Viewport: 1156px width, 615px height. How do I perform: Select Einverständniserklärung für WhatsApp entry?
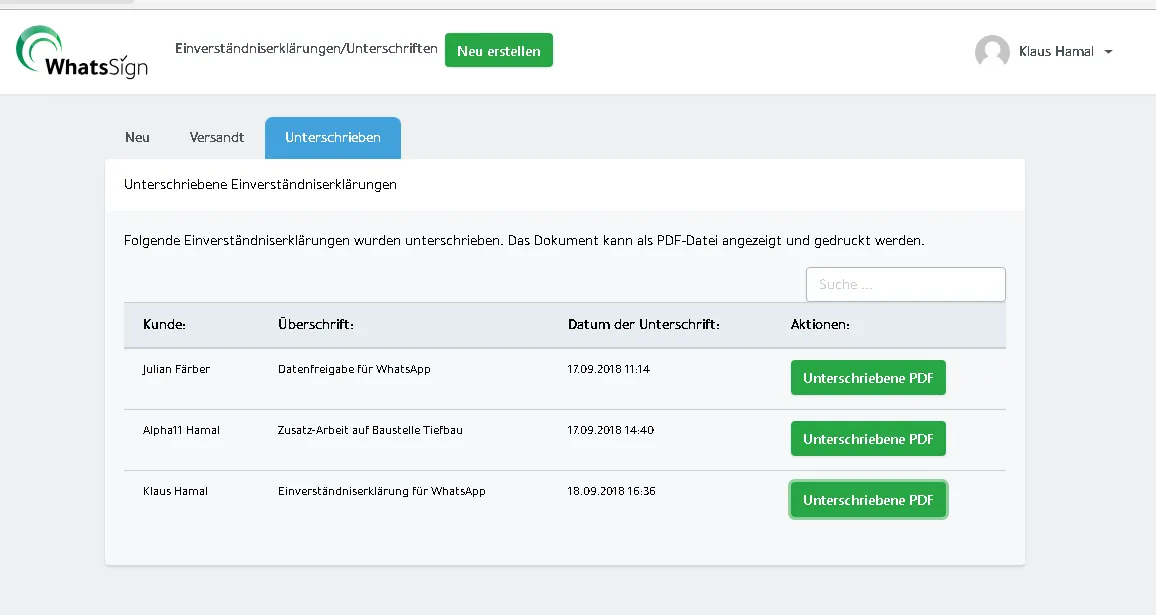[381, 491]
